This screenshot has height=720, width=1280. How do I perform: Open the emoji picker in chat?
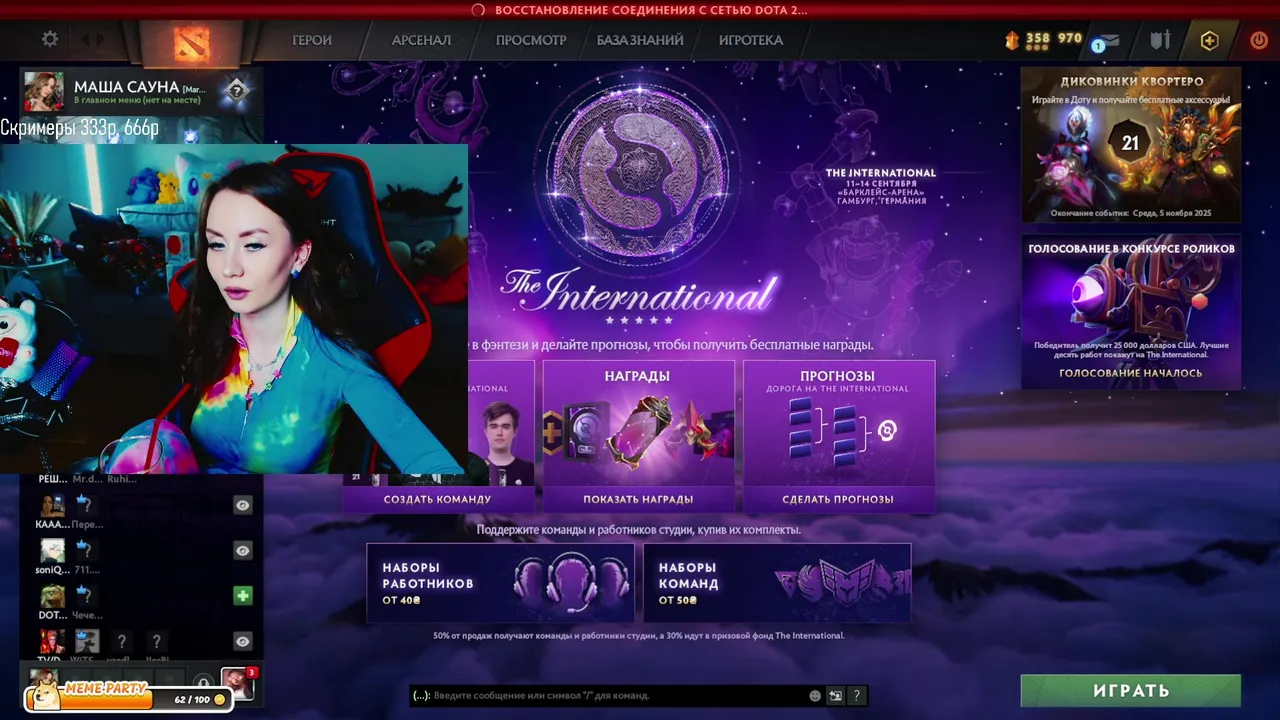[x=815, y=696]
